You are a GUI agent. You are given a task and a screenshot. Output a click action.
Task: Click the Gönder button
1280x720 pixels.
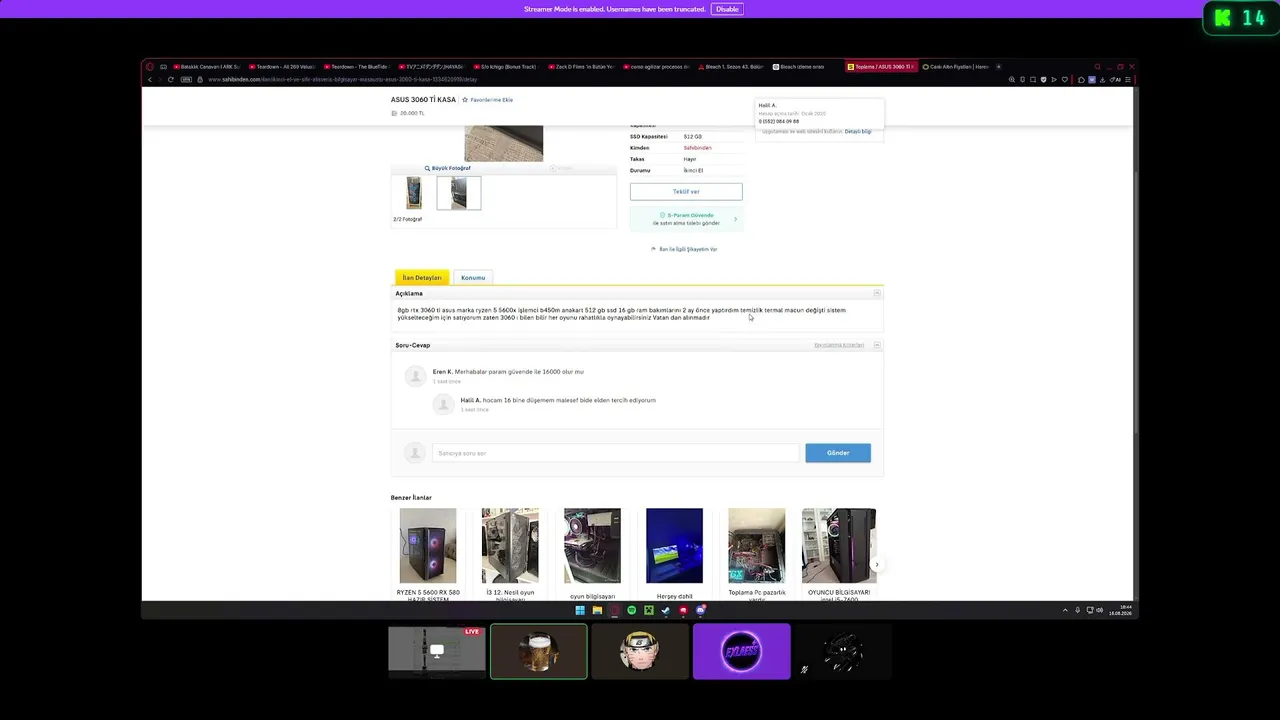point(838,453)
